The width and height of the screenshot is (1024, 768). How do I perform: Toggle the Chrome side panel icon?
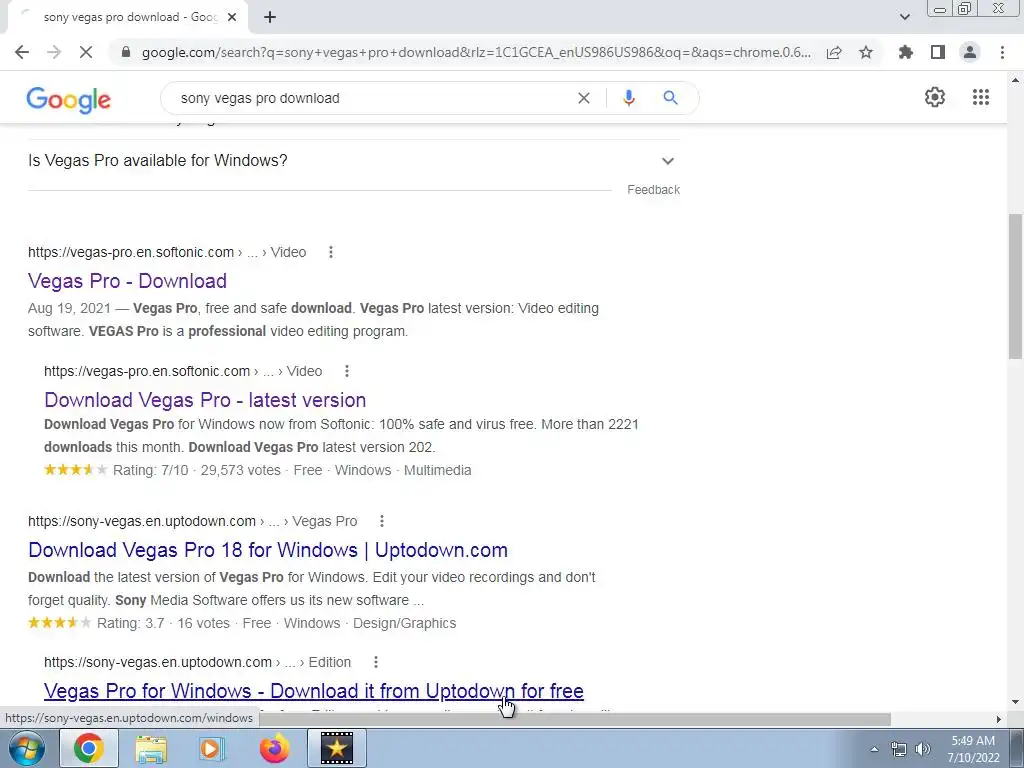tap(938, 52)
